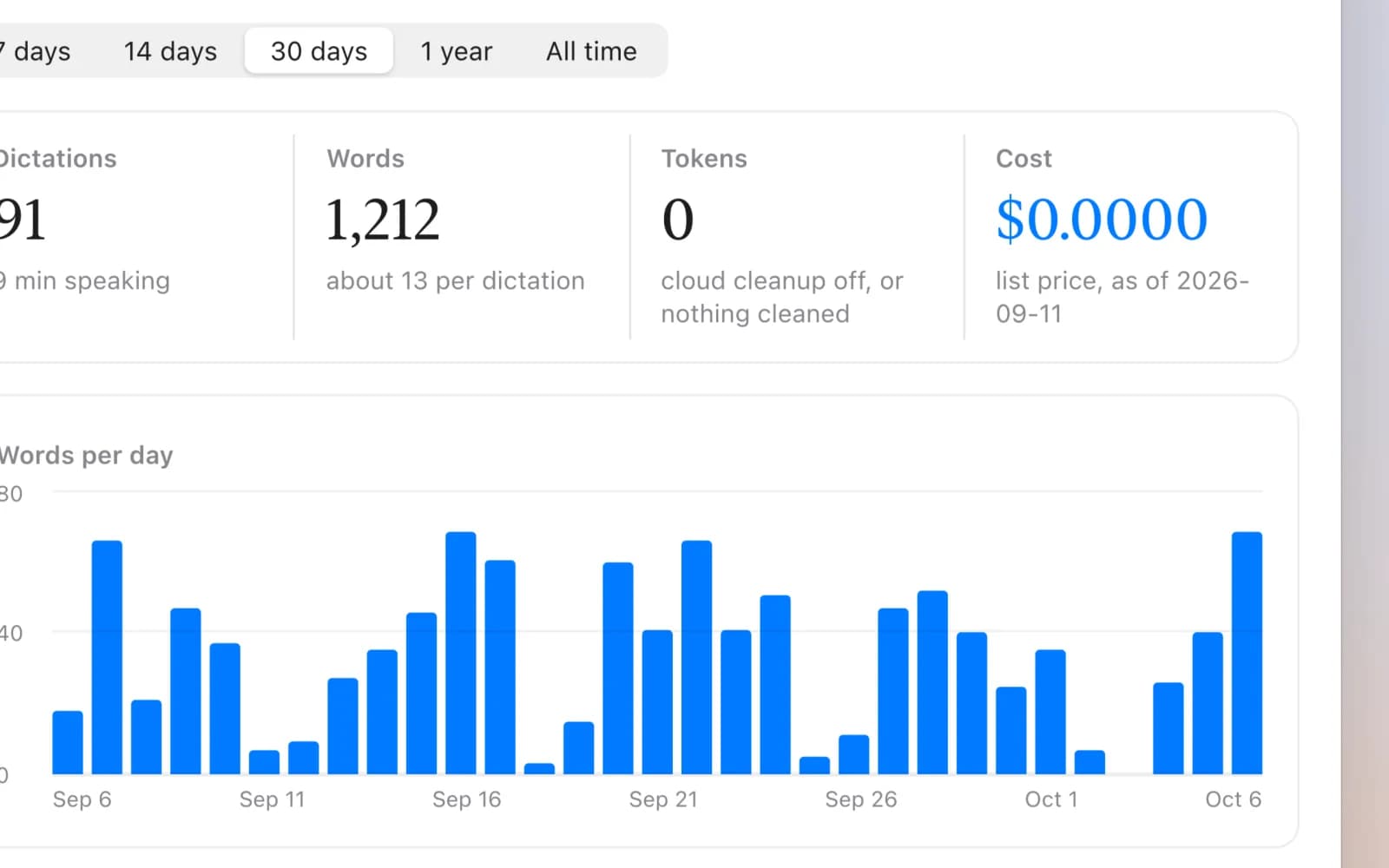Click the Sep 26 axis label

coord(860,799)
